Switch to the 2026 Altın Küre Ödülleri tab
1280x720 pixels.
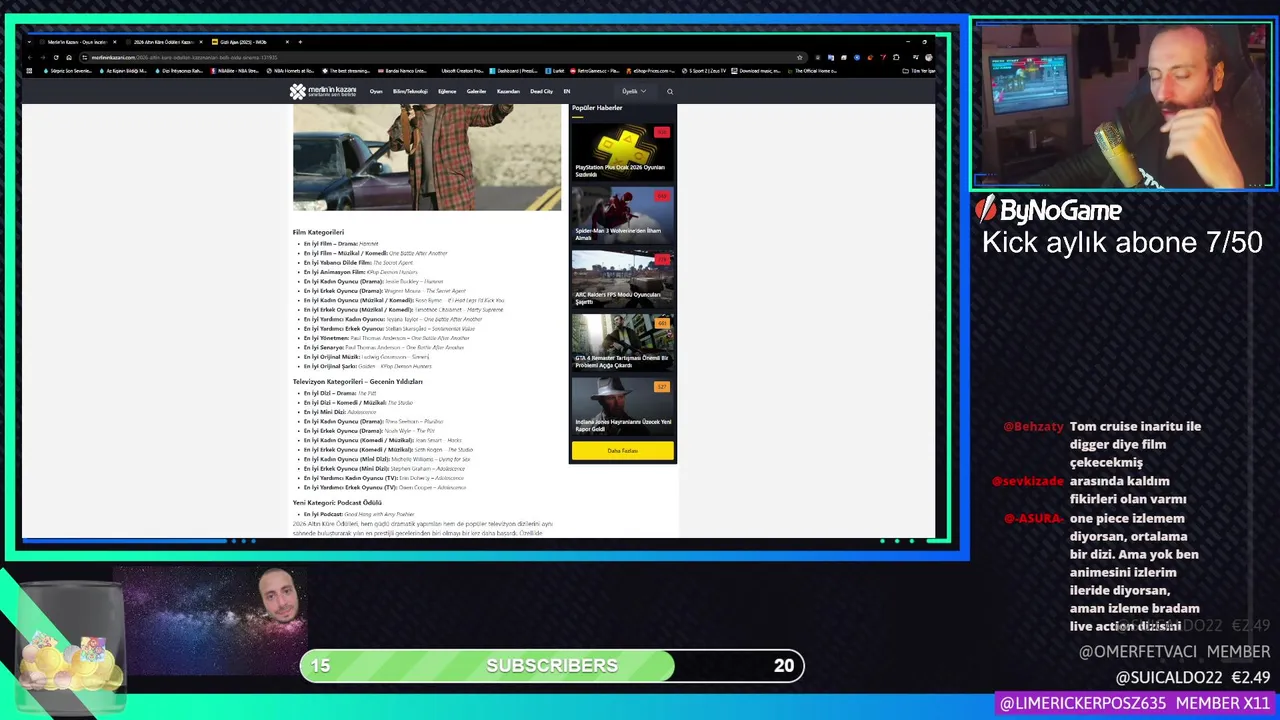(x=164, y=42)
